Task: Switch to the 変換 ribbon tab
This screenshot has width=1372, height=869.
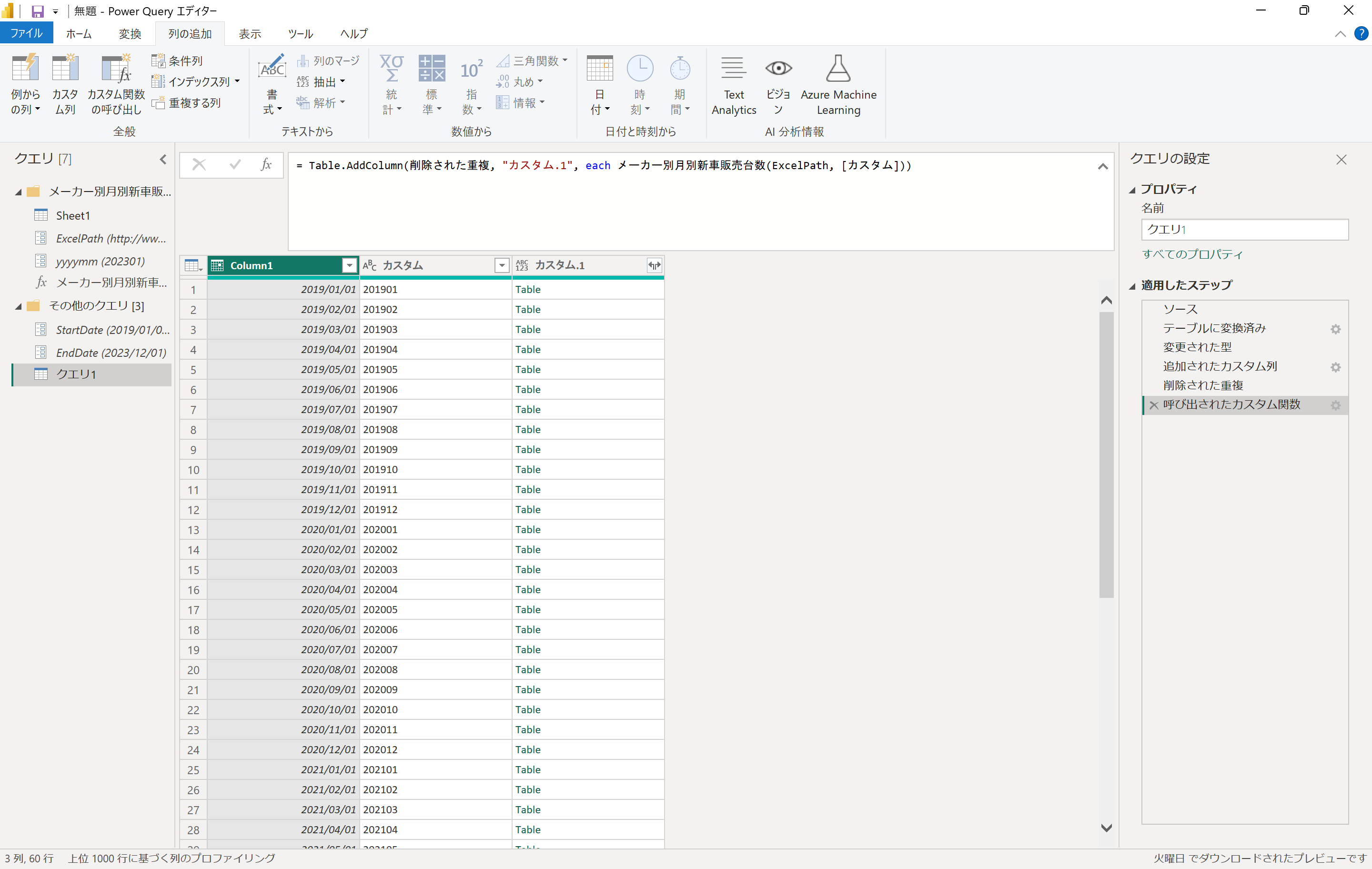Action: 129,34
